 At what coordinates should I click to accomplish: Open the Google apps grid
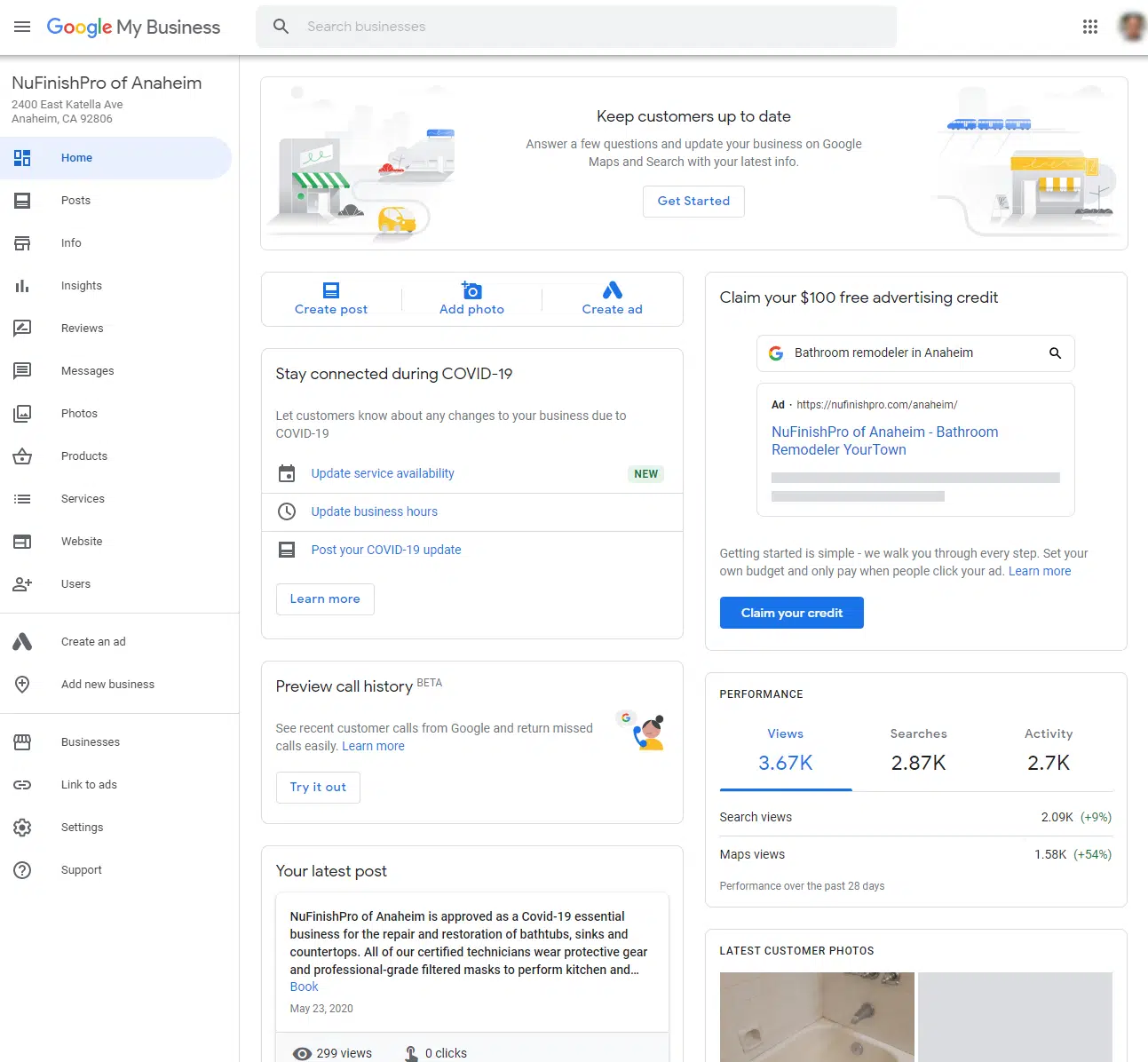tap(1090, 27)
